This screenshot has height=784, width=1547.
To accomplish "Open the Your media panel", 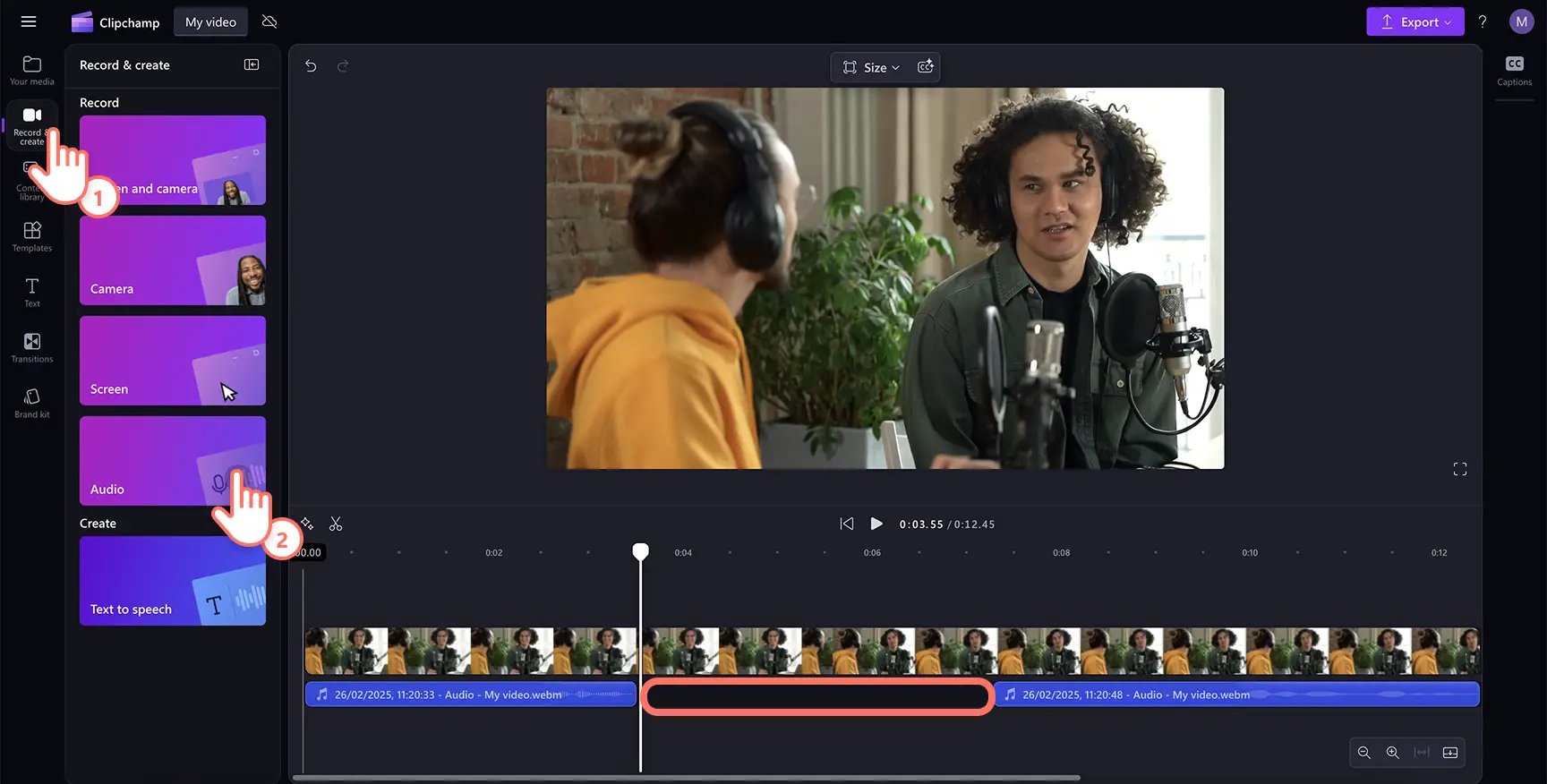I will (x=32, y=70).
